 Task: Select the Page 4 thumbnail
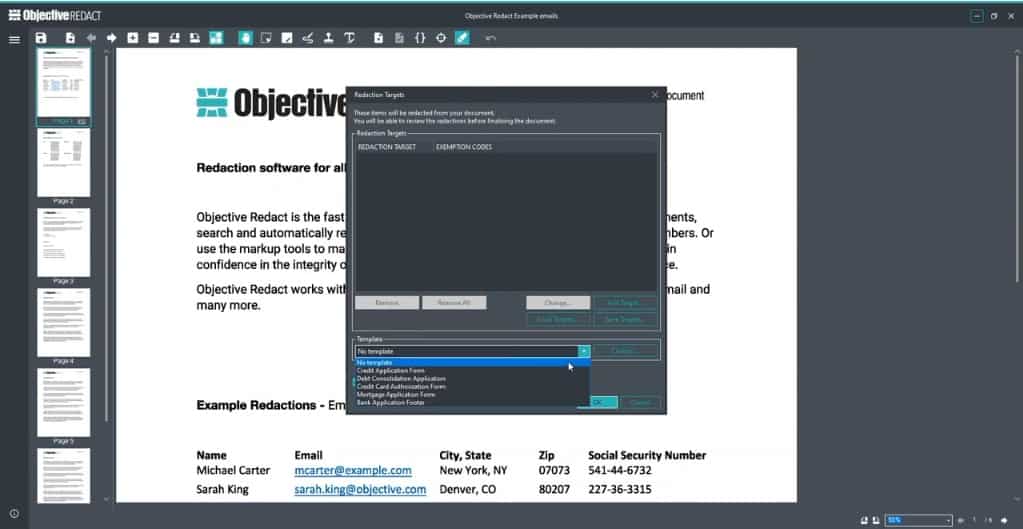coord(64,323)
